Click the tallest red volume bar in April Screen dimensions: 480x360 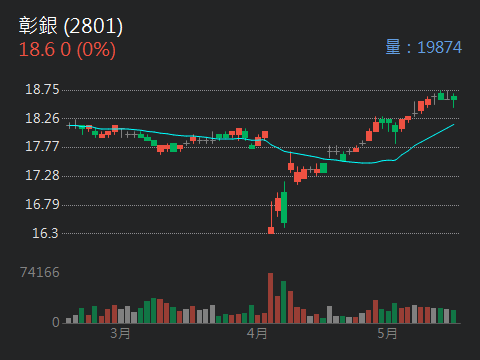point(270,298)
